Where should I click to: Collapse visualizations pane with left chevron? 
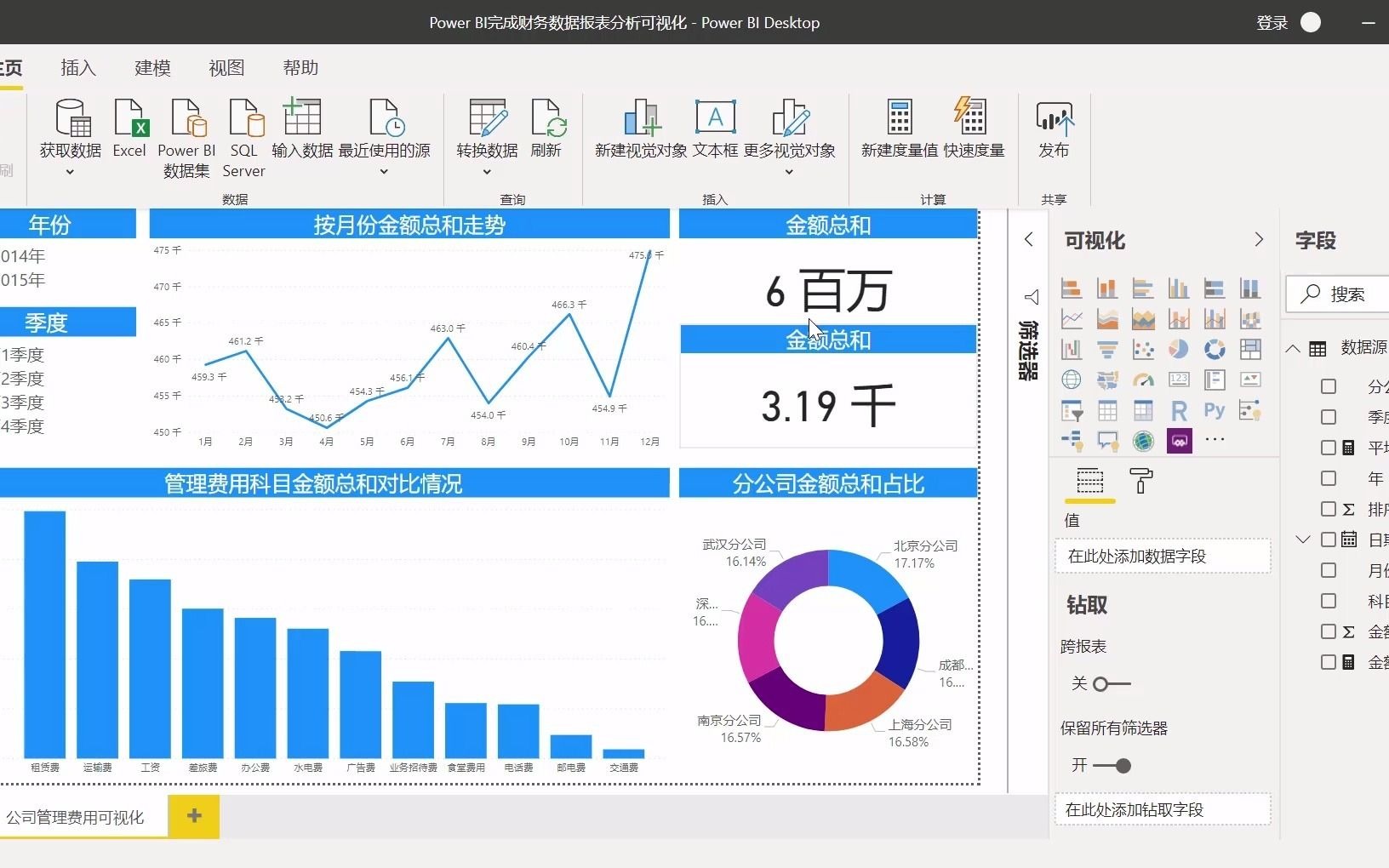(1029, 240)
